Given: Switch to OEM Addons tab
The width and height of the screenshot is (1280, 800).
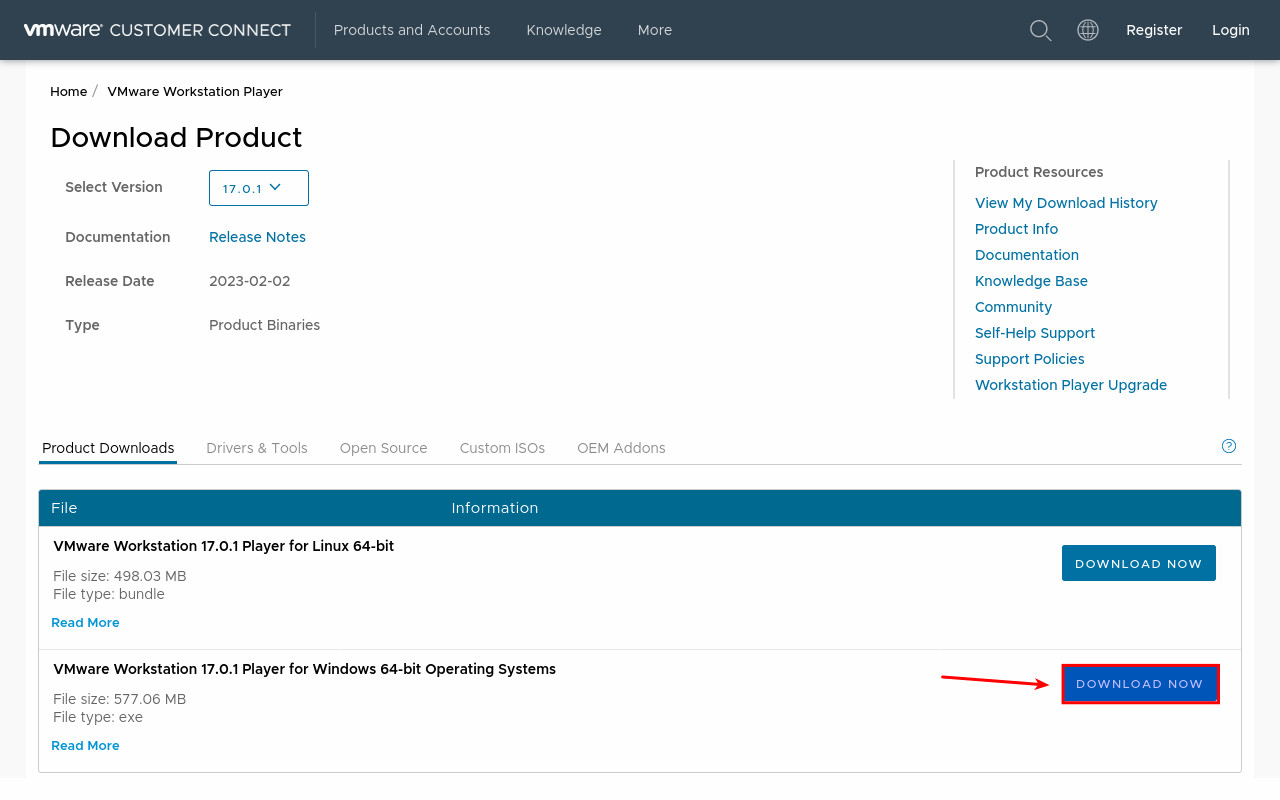Looking at the screenshot, I should point(621,448).
